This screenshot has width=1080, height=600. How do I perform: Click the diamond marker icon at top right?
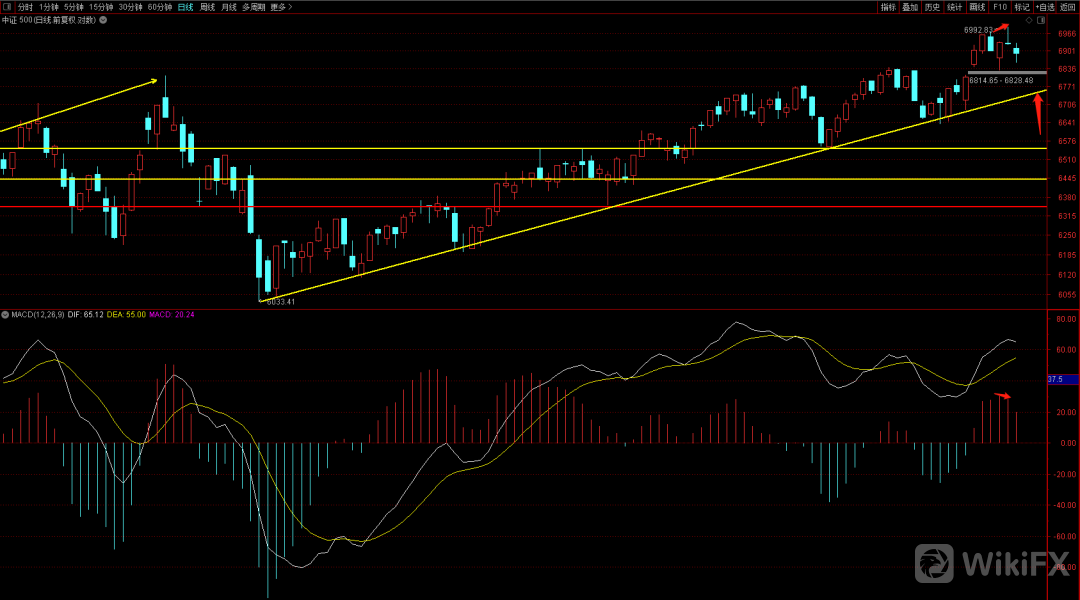click(1028, 19)
